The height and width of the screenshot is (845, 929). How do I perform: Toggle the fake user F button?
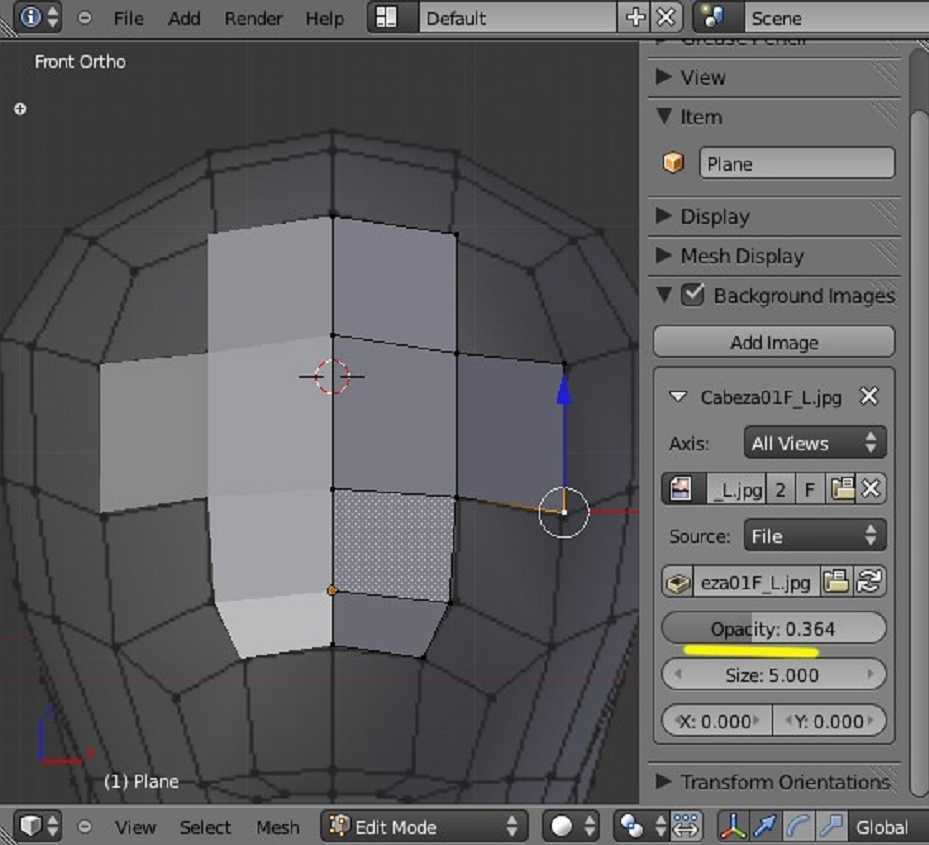coord(809,489)
